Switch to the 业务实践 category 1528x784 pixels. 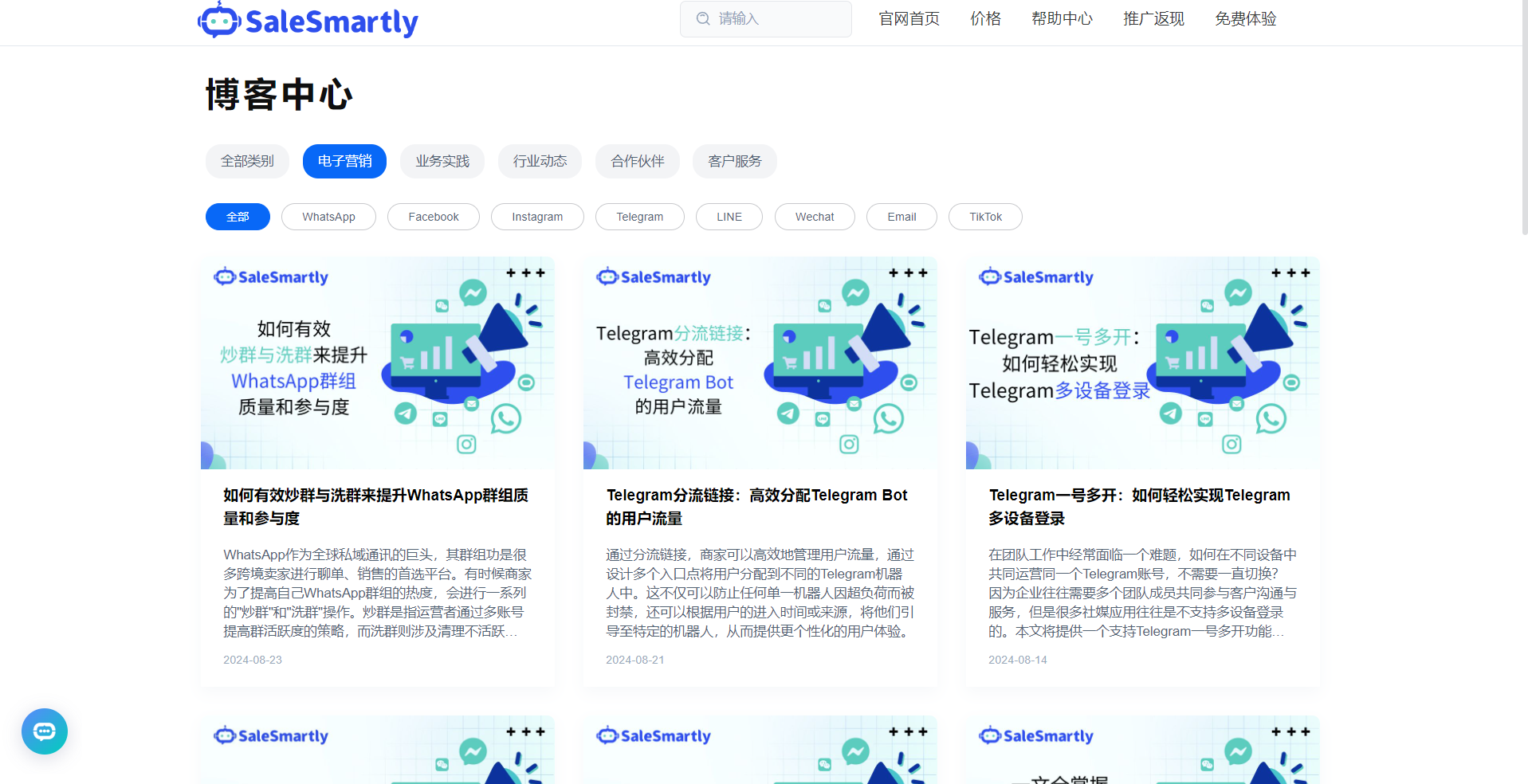click(x=442, y=161)
